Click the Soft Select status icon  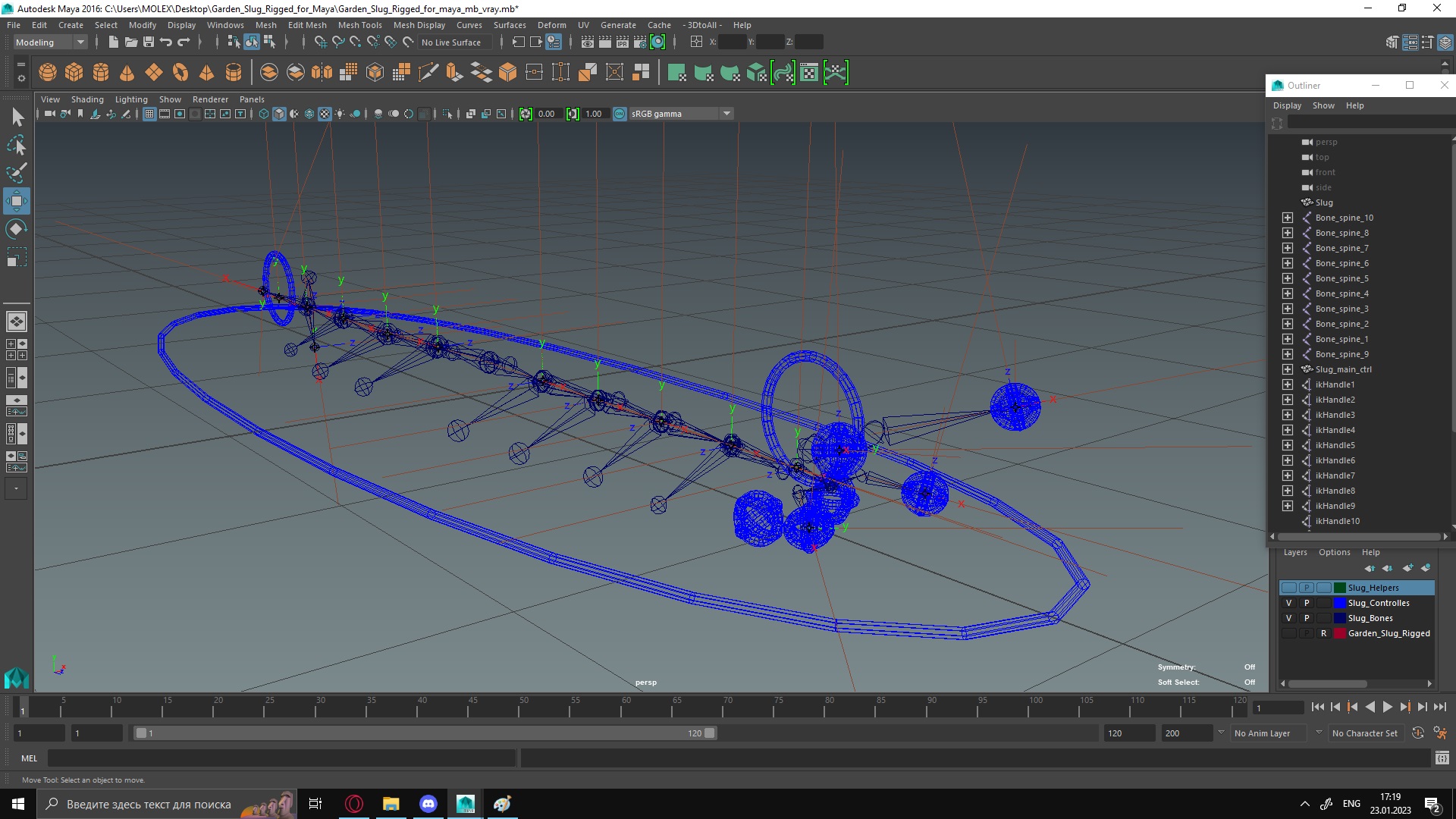coord(1248,681)
